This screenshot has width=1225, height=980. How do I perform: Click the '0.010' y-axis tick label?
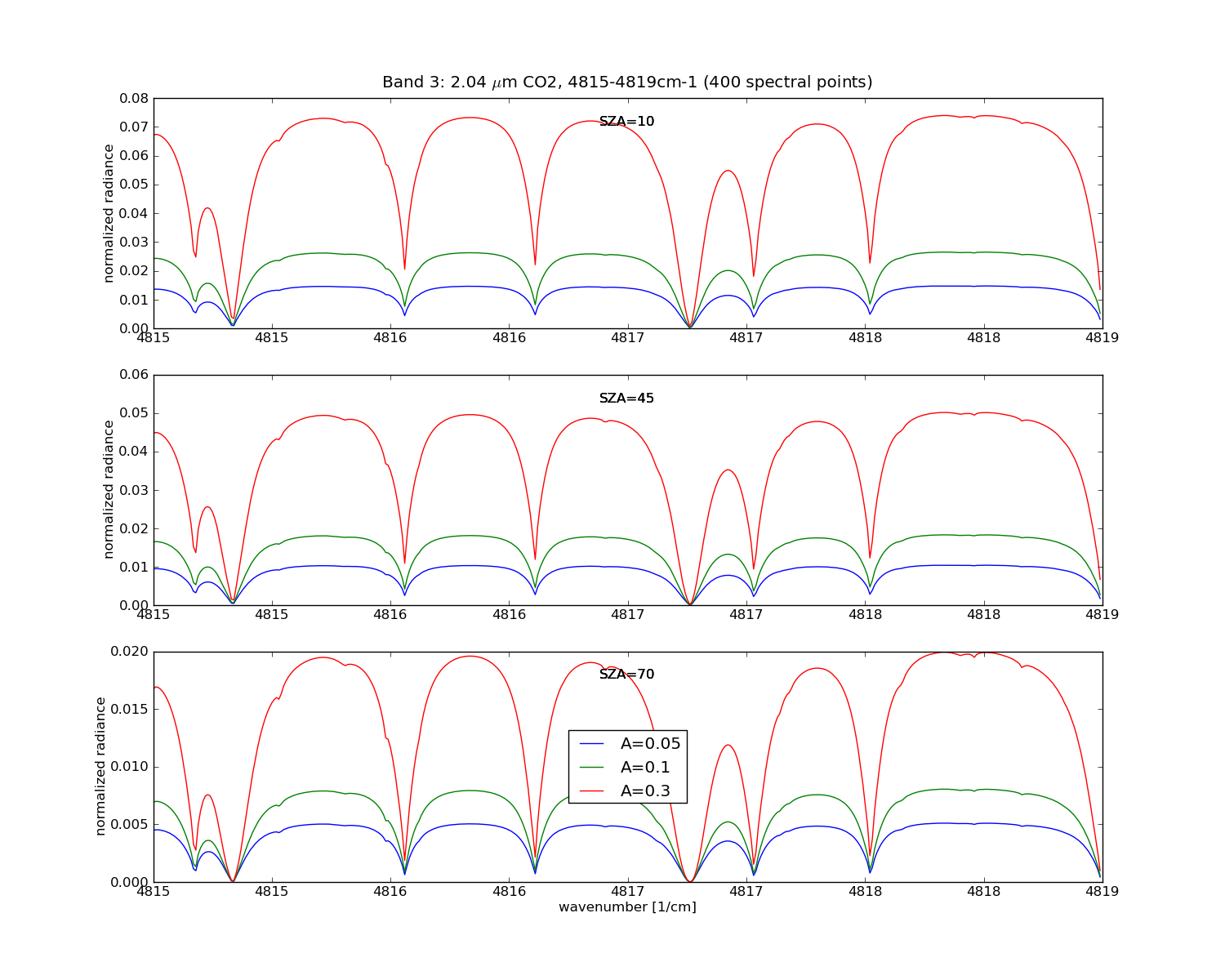pyautogui.click(x=128, y=767)
